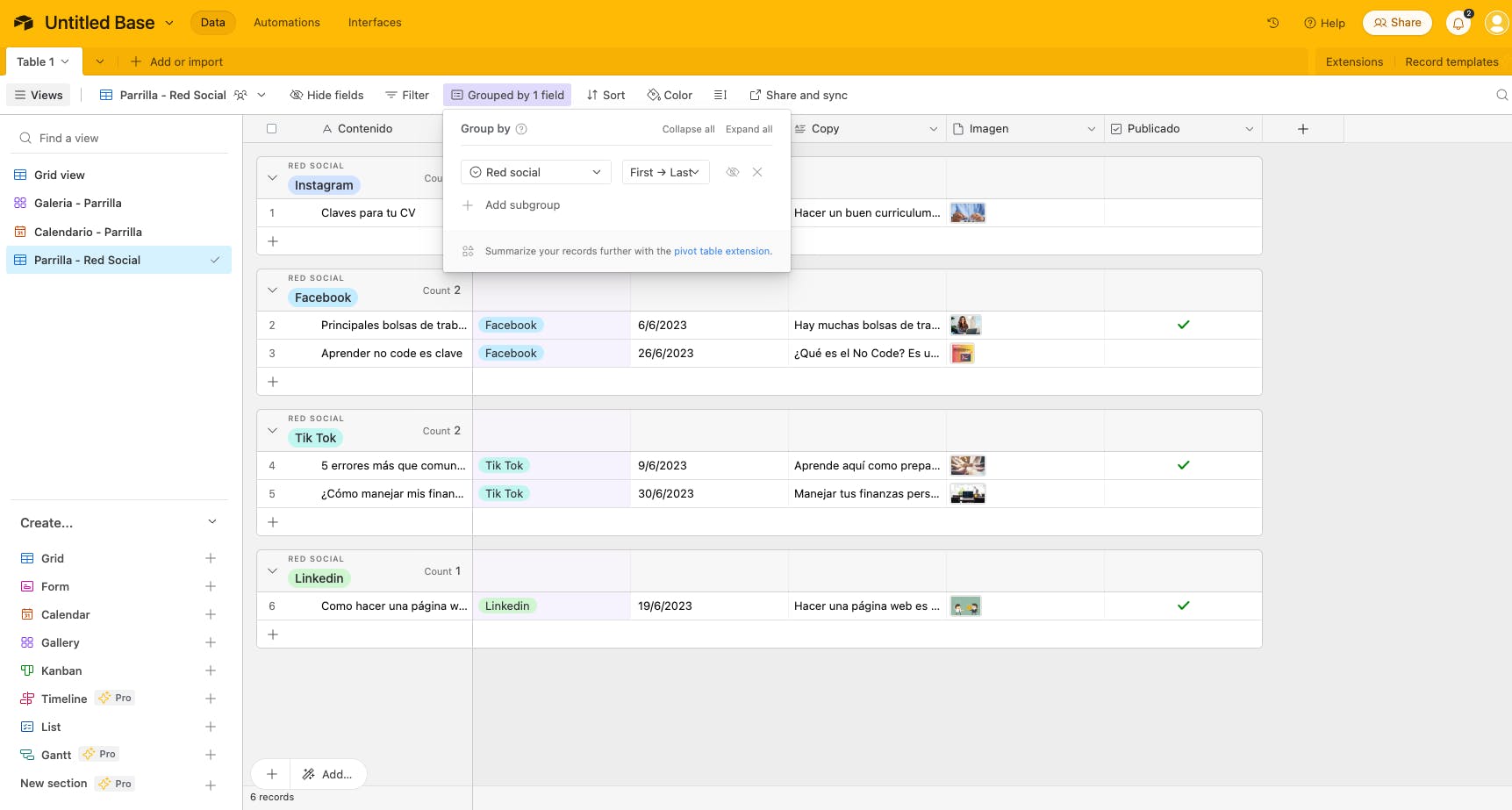Open the Imagen column dropdown

[x=1092, y=129]
